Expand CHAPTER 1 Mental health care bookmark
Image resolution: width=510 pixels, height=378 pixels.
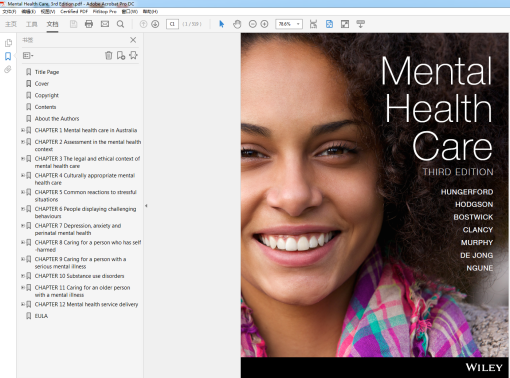pos(23,130)
